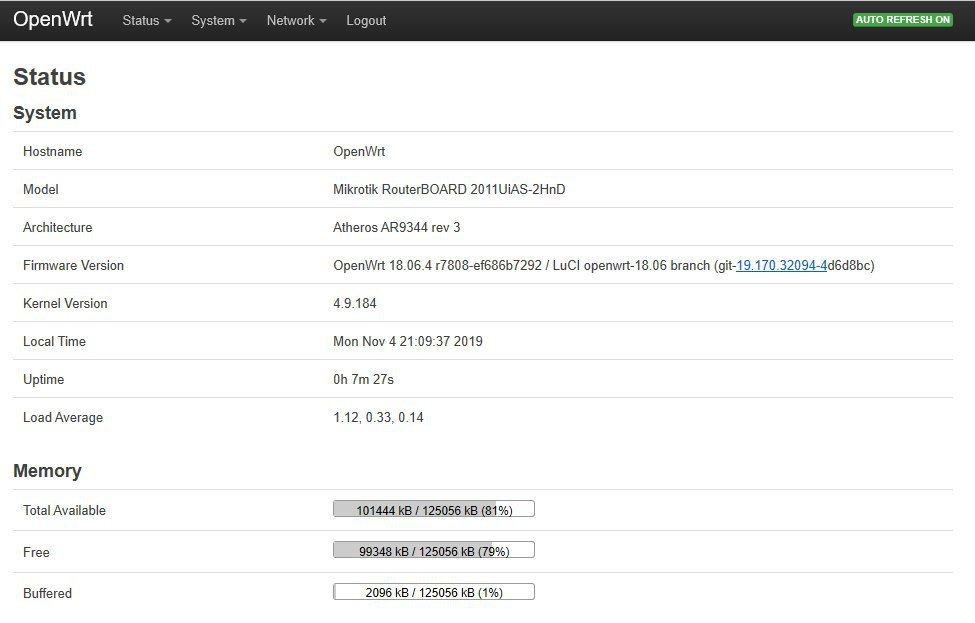Viewport: 975px width, 623px height.
Task: Toggle the AUTO REFRESH ON badge
Action: click(x=903, y=20)
